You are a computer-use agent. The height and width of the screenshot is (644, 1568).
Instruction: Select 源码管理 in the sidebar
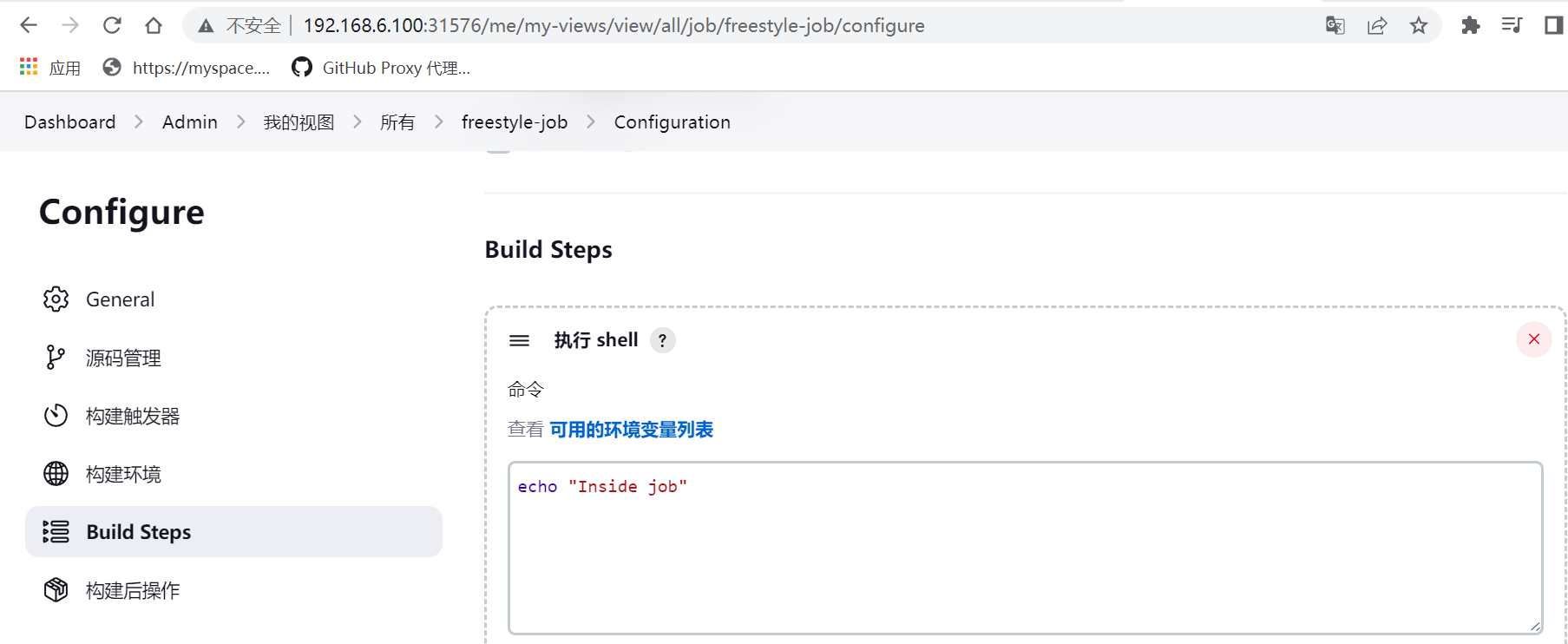(x=233, y=358)
